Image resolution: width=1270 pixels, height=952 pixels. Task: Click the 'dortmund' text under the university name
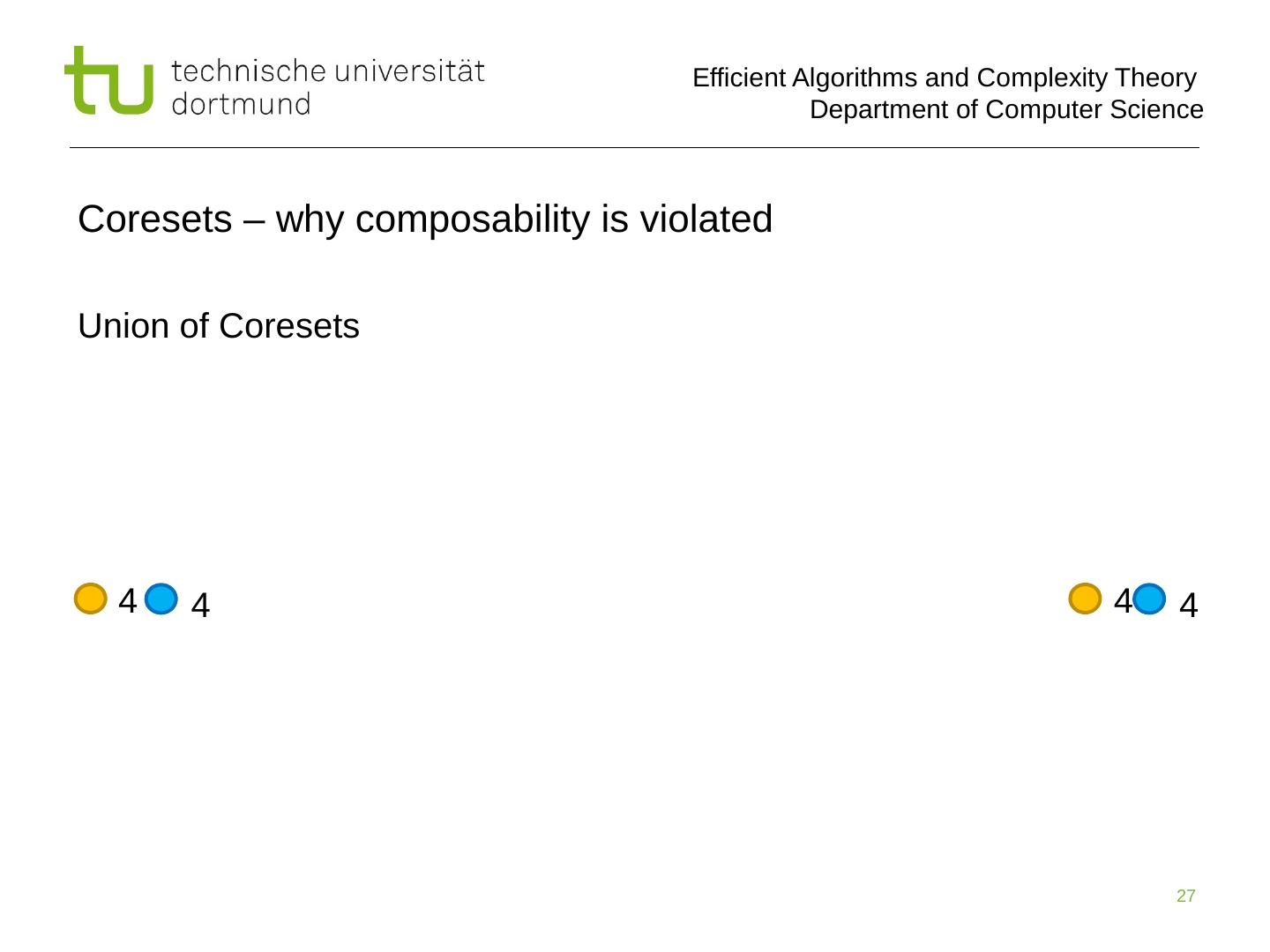pos(241,104)
